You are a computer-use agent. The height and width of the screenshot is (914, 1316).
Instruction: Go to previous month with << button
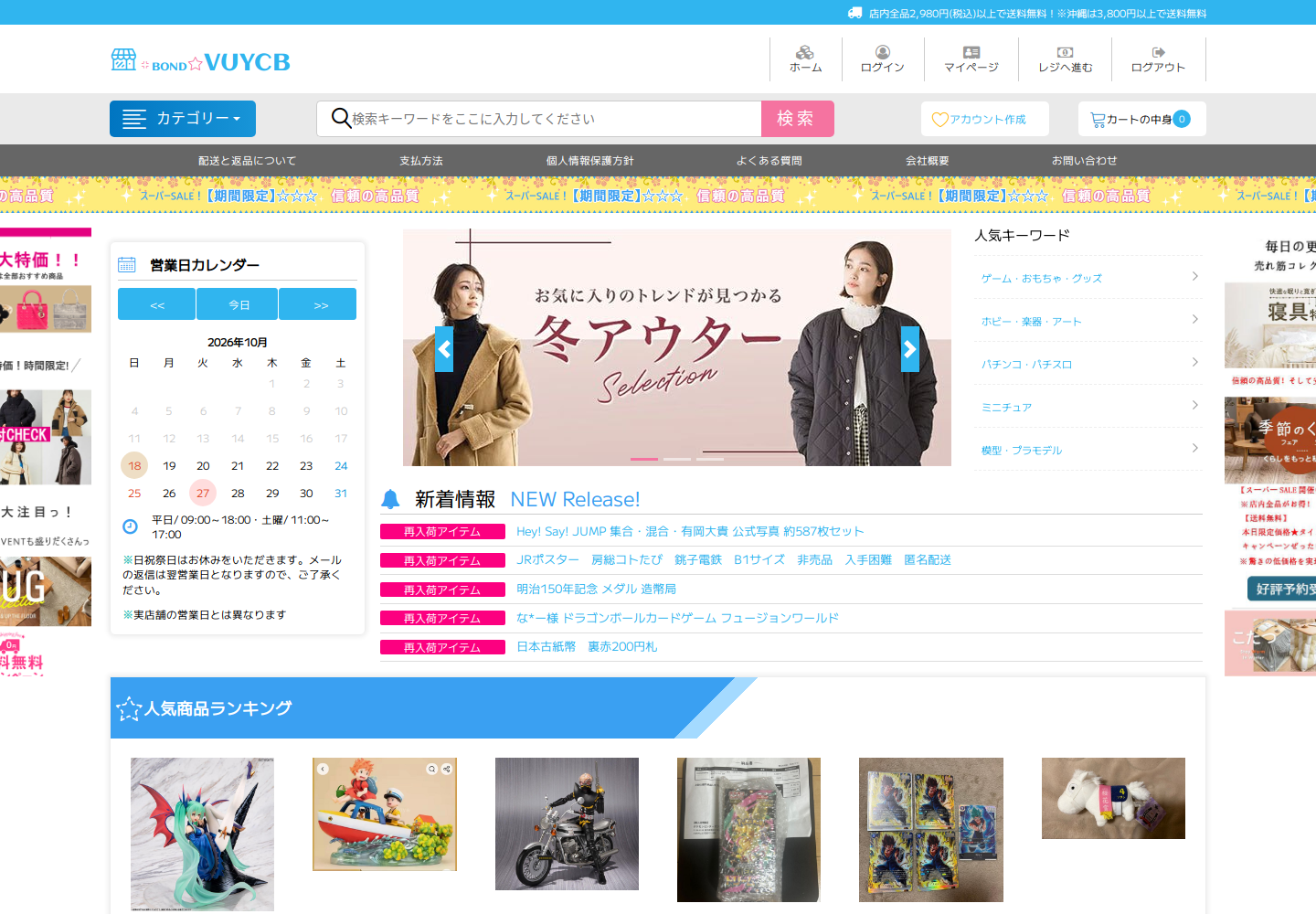156,304
